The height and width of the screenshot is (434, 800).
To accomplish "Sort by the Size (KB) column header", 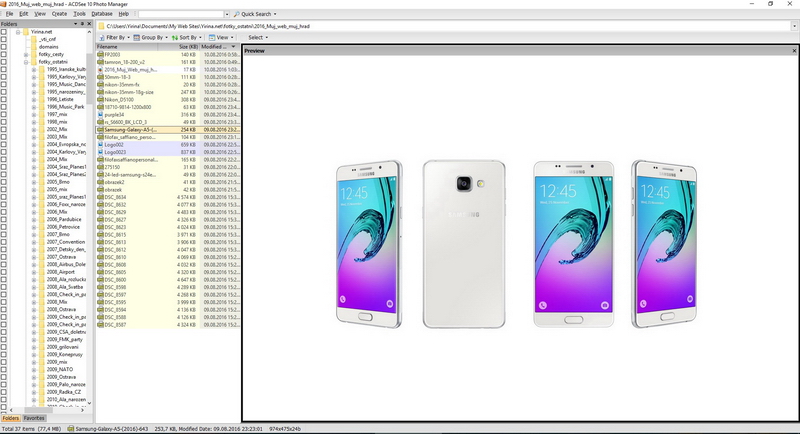I will tap(188, 46).
